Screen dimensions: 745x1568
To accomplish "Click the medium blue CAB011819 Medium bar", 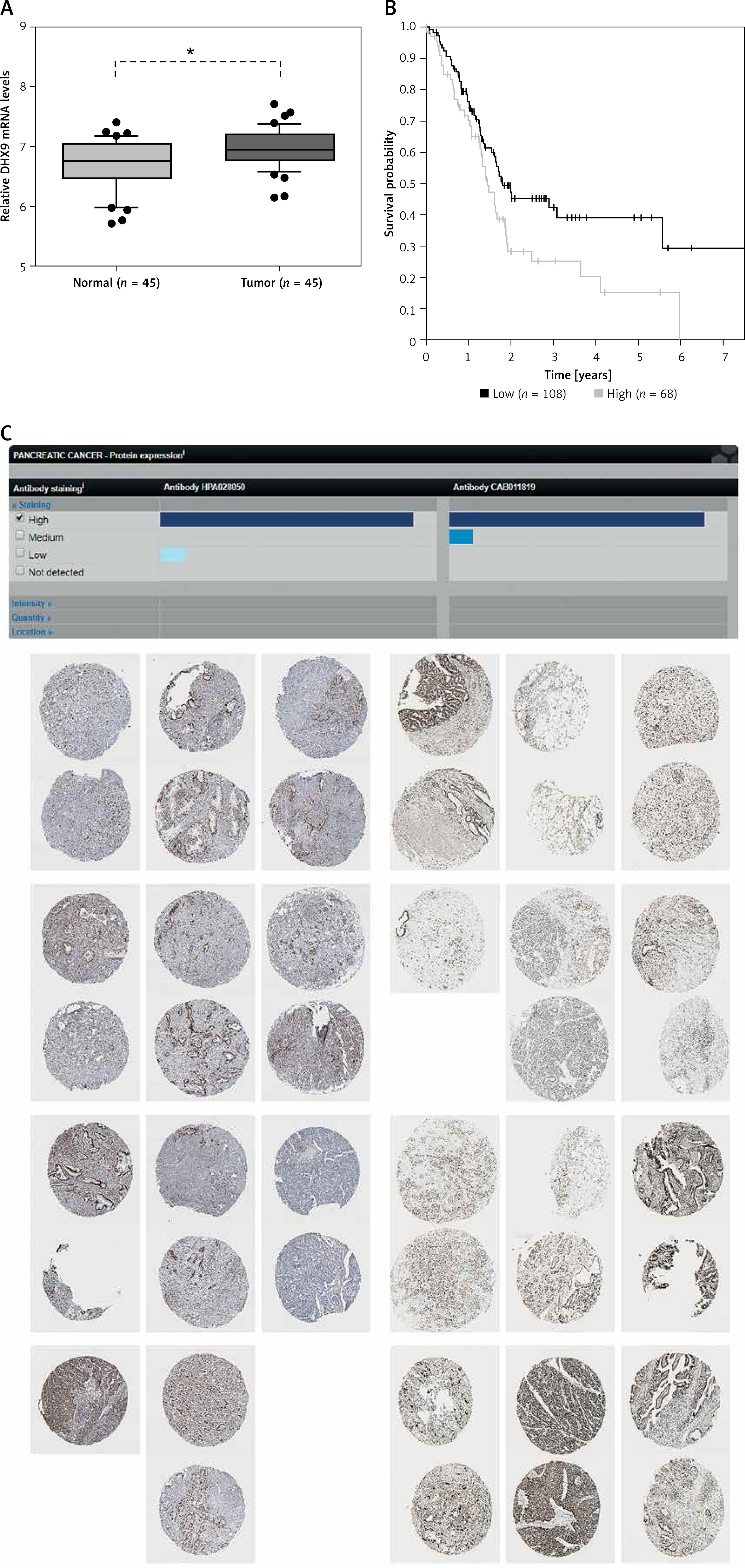I will coord(461,536).
